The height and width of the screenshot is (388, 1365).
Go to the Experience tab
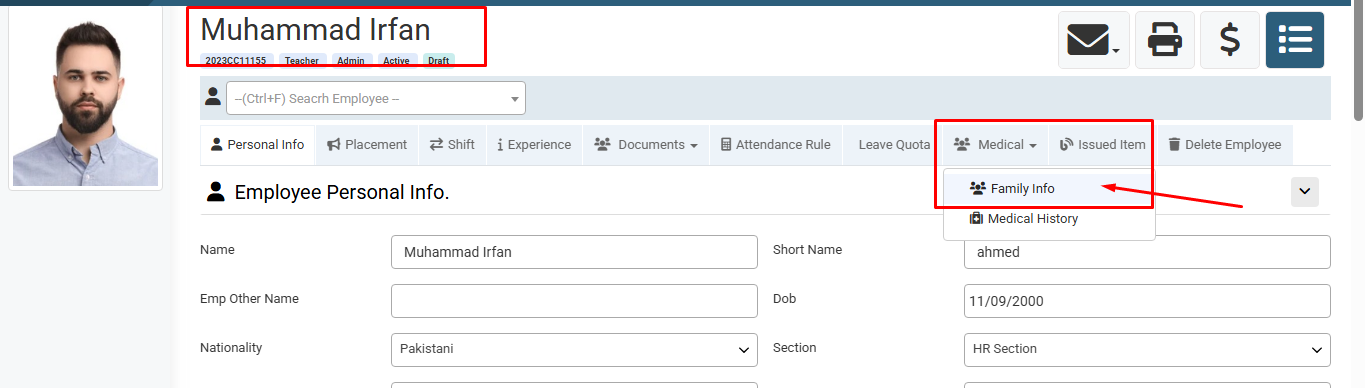click(x=534, y=145)
